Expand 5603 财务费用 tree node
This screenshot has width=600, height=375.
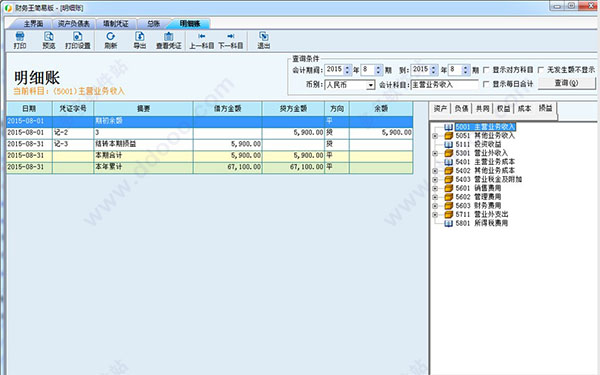pyautogui.click(x=435, y=206)
